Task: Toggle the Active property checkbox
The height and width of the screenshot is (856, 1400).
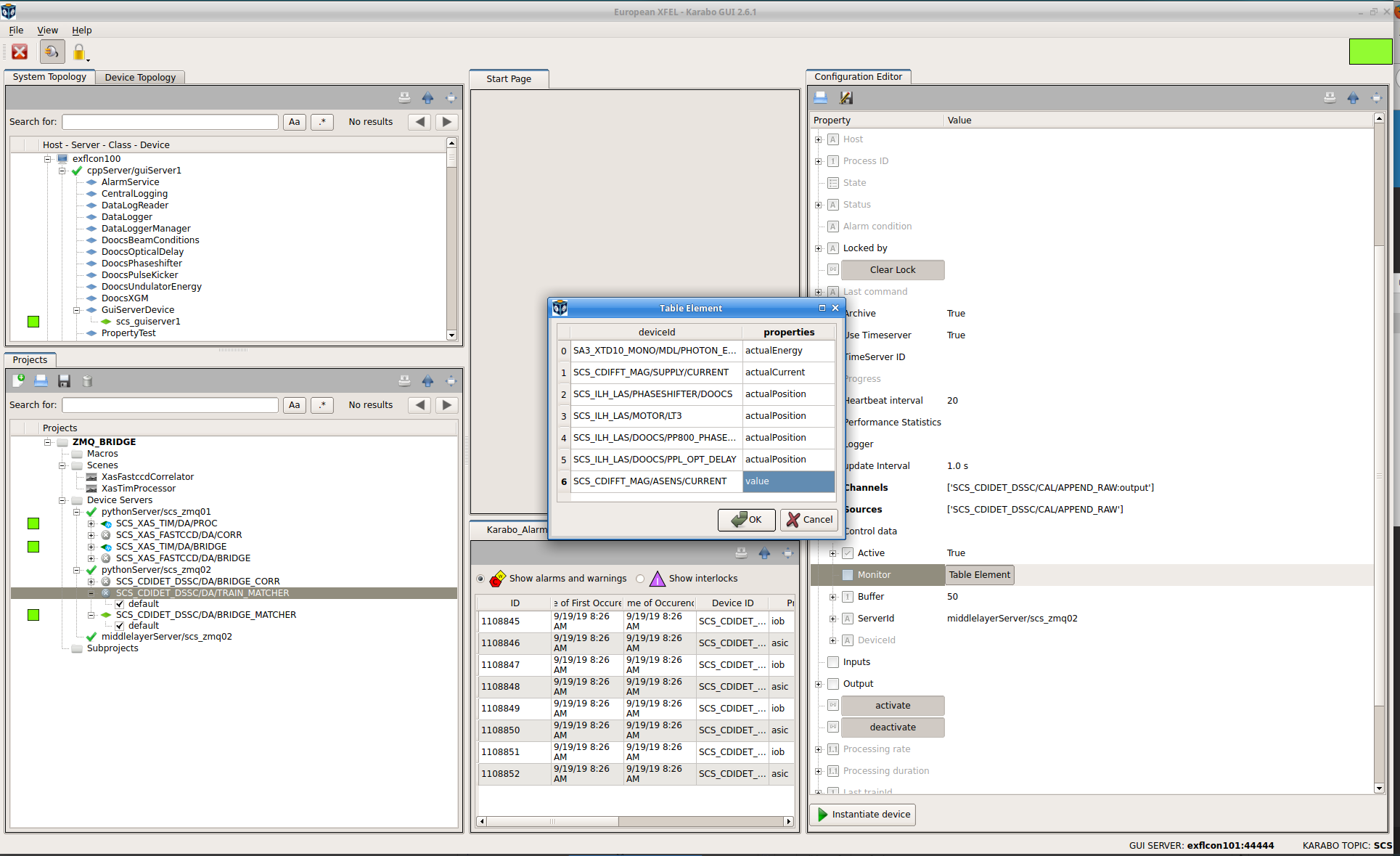Action: pyautogui.click(x=848, y=553)
